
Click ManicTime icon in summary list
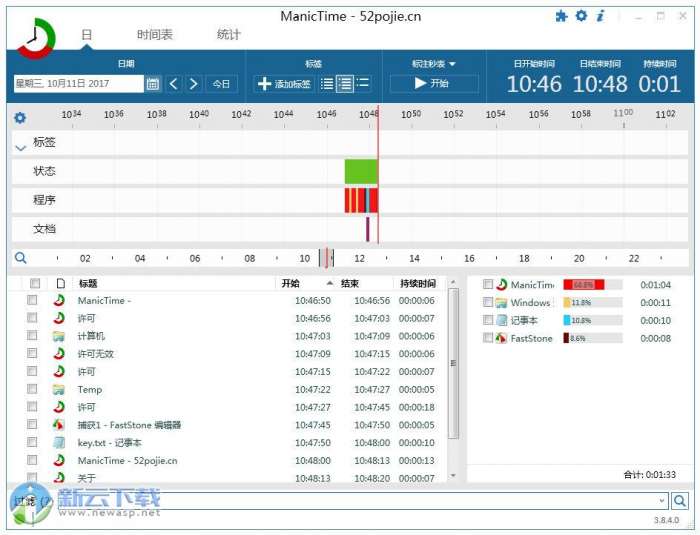tap(502, 284)
